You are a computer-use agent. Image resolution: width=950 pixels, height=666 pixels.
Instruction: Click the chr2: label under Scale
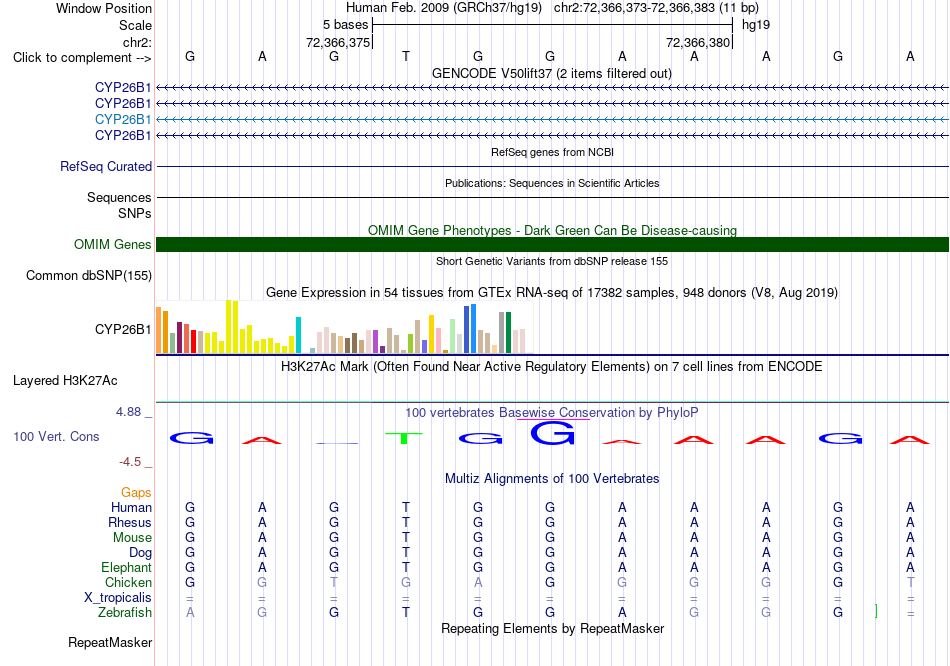pyautogui.click(x=137, y=42)
